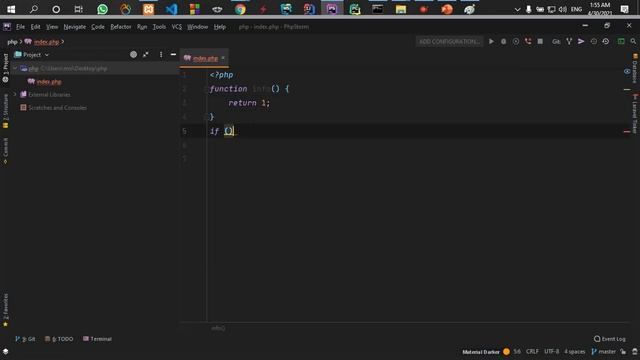The image size is (640, 360).
Task: Open WhatsApp from the Windows taskbar
Action: [x=102, y=9]
